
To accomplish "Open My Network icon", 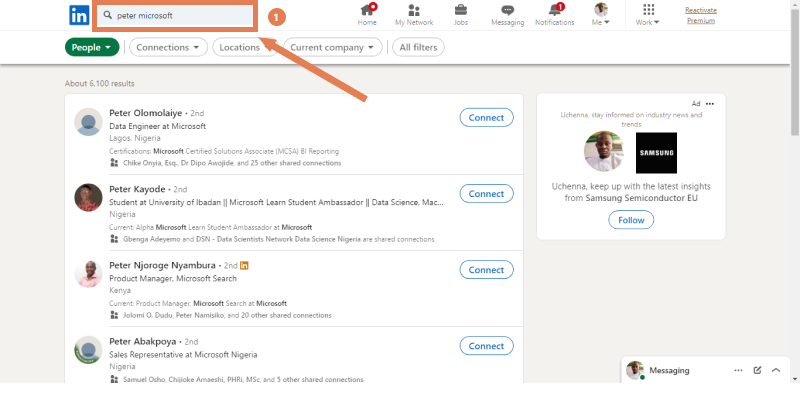I will [x=414, y=15].
